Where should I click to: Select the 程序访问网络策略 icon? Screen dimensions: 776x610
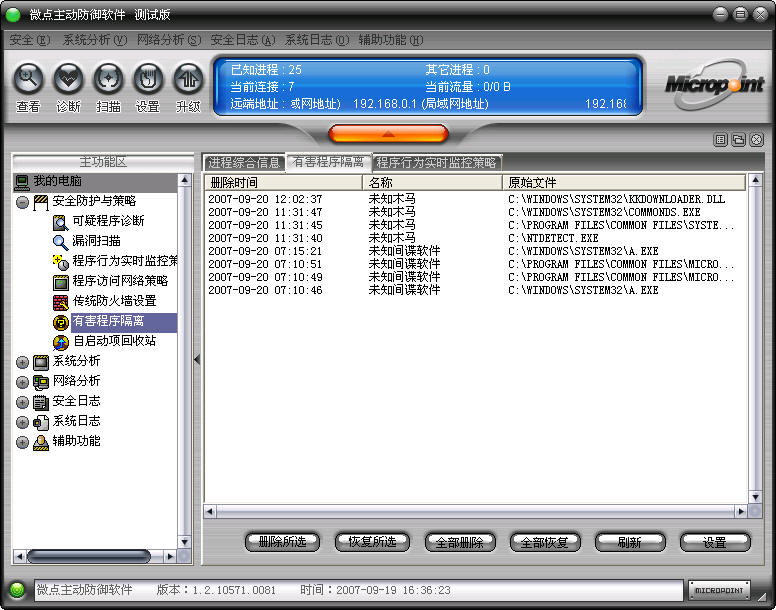pos(60,282)
